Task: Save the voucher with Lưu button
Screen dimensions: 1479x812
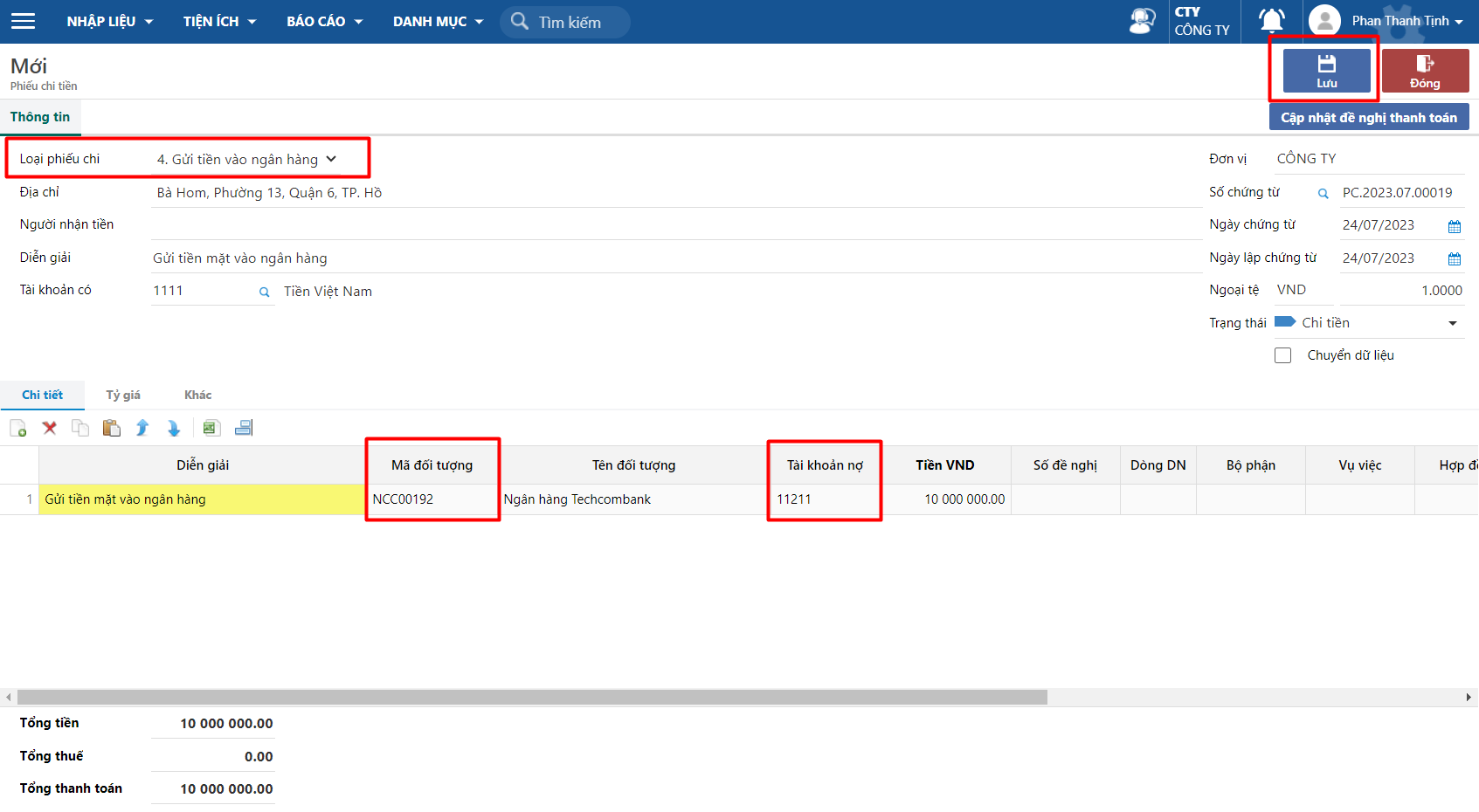Action: tap(1326, 71)
